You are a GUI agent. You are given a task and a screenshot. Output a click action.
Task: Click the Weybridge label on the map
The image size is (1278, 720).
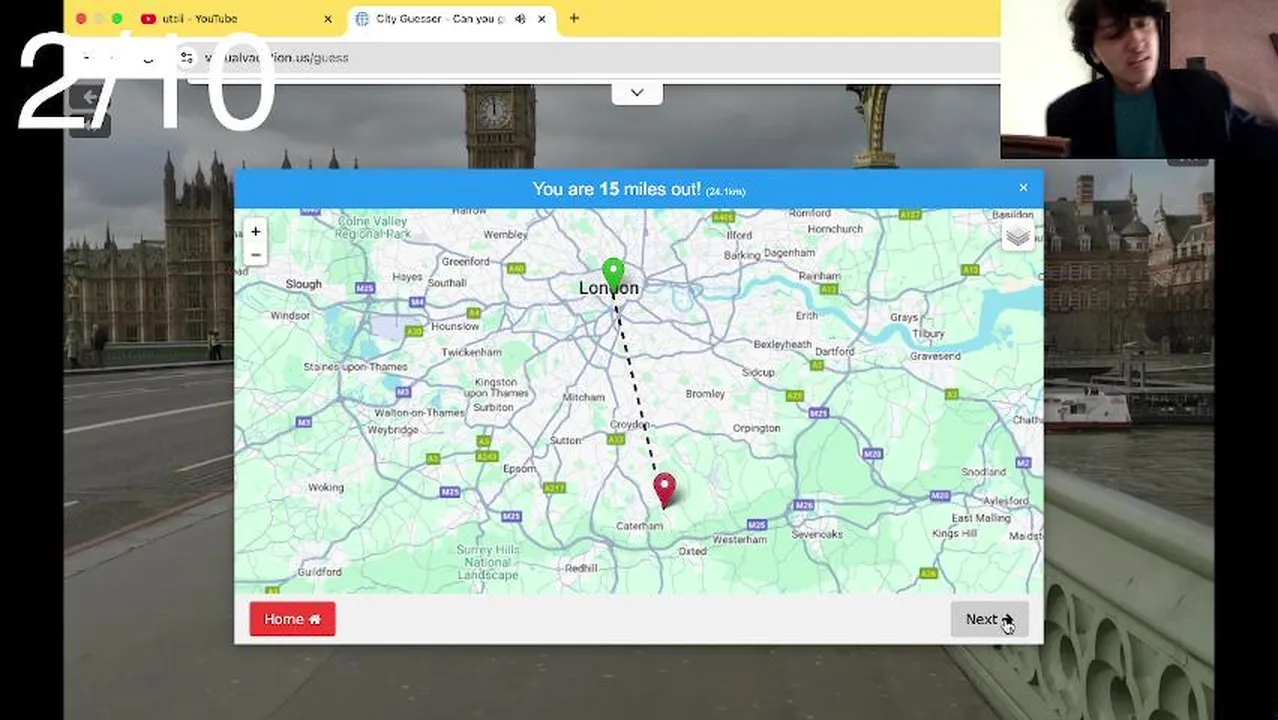coord(393,430)
